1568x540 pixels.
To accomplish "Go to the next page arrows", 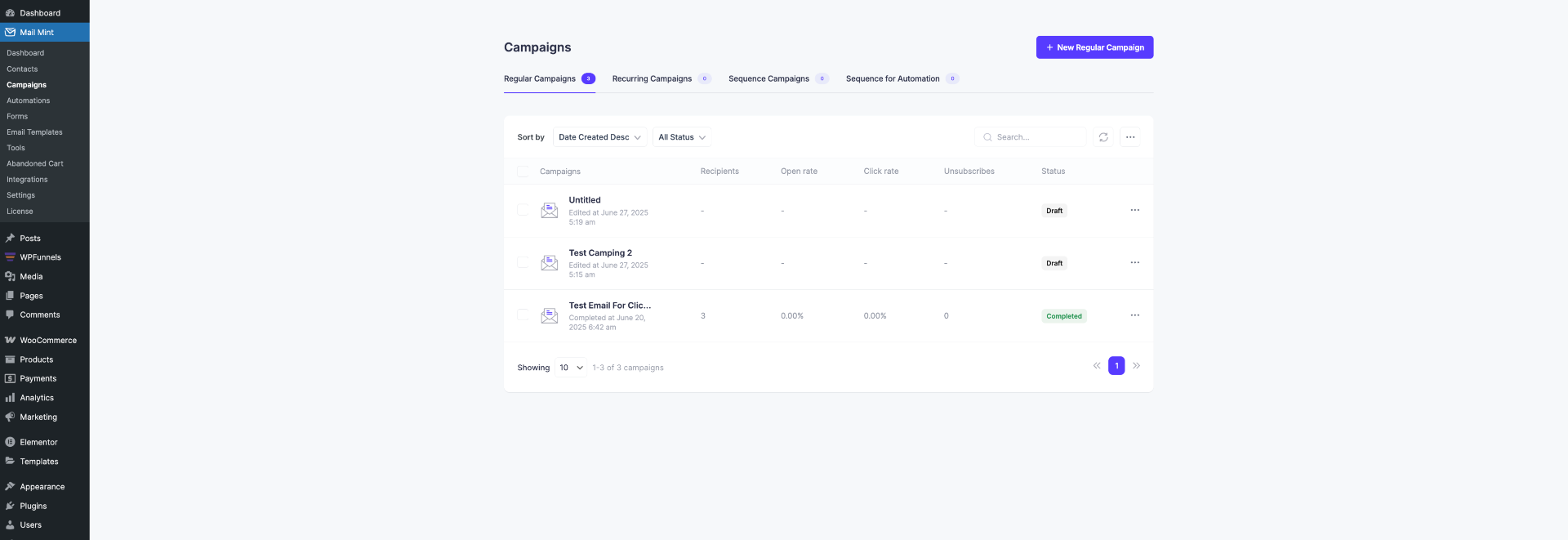I will pyautogui.click(x=1136, y=366).
